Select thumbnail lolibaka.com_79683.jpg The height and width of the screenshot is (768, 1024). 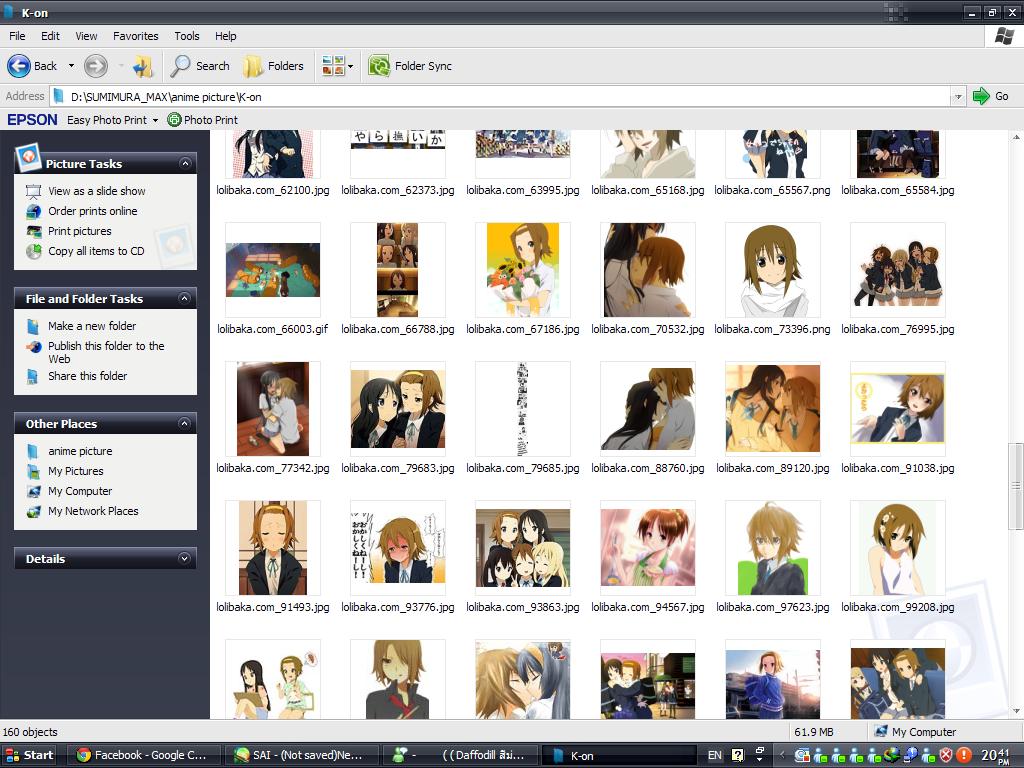[x=398, y=409]
